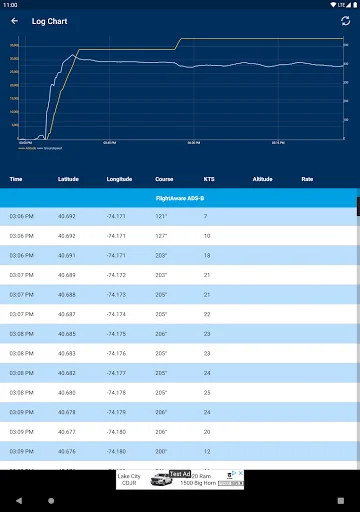Tap the Log Chart title
The width and height of the screenshot is (360, 512).
[49, 21]
